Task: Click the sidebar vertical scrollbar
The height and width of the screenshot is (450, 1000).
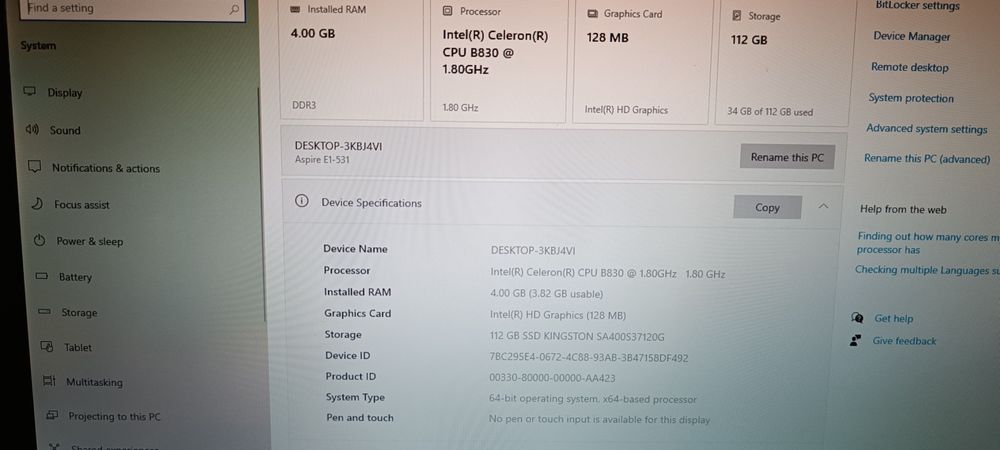Action: (261, 204)
